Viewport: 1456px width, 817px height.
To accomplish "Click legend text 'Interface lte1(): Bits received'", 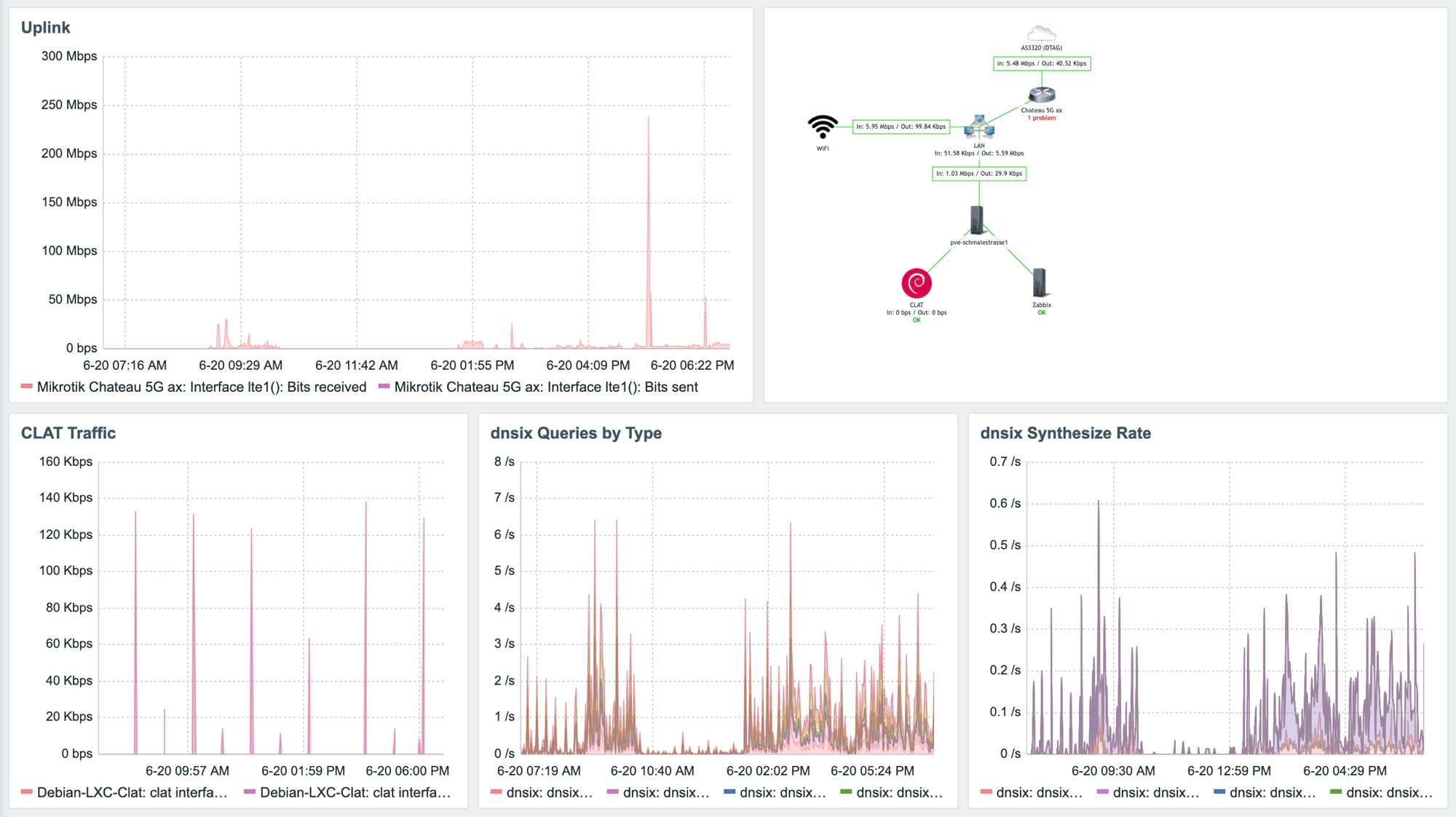I will pyautogui.click(x=278, y=387).
